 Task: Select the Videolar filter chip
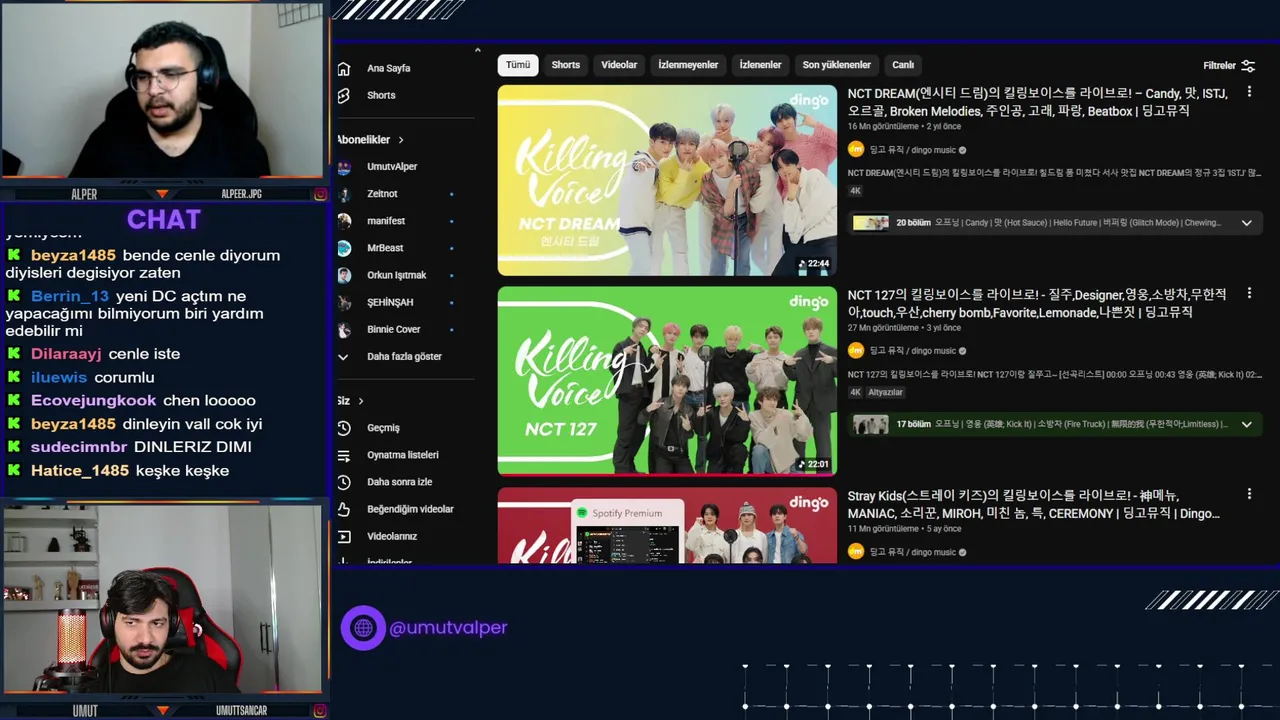coord(619,65)
